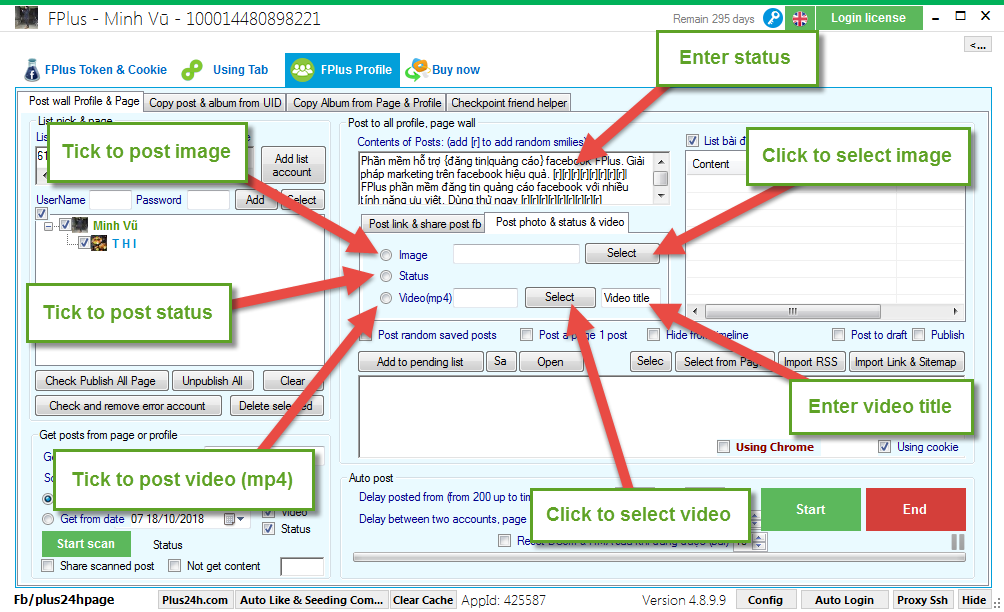Toggle the Using Chrome checkbox

(x=724, y=447)
